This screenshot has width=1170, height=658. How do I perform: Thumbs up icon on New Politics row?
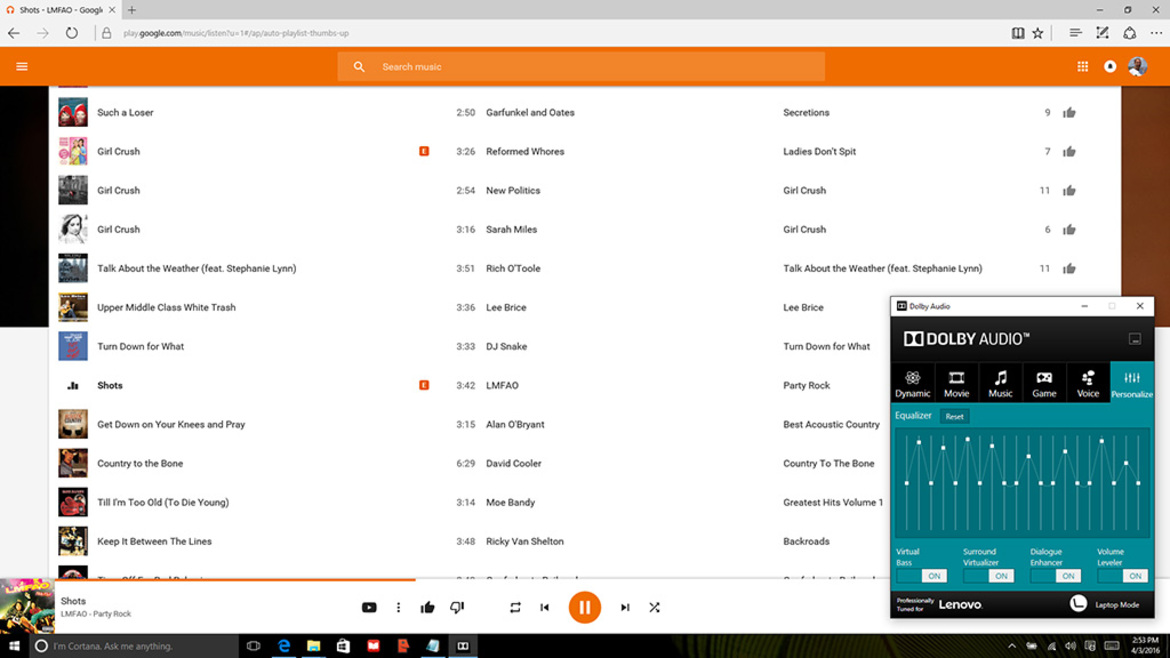1069,190
